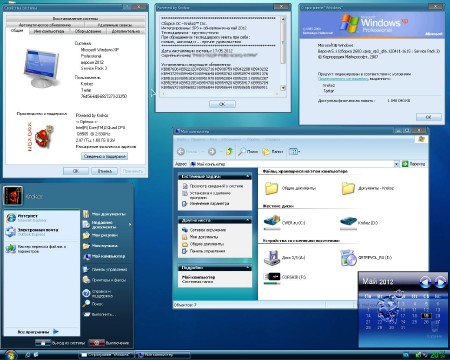
Task: Click the Сведения о поддержке button
Action: tap(104, 156)
